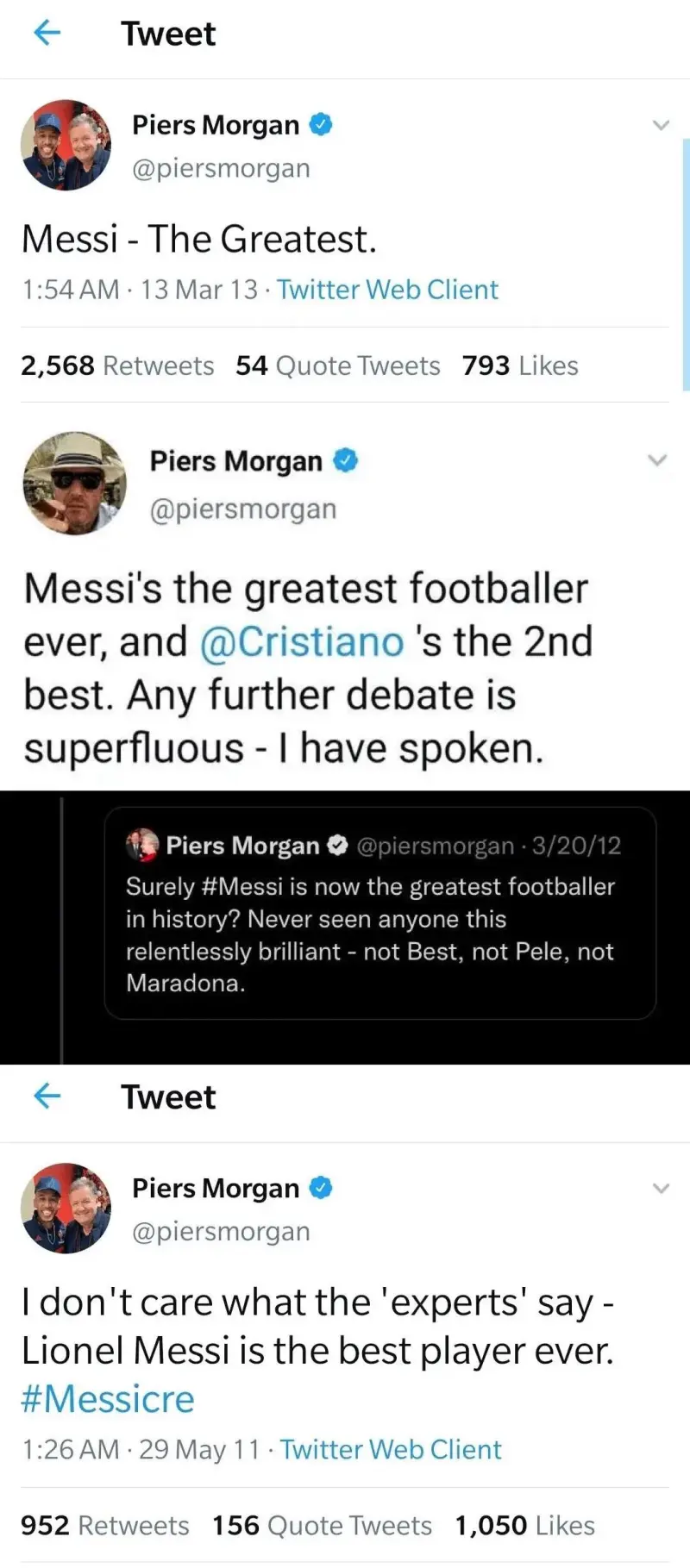The width and height of the screenshot is (690, 1568).
Task: View the 54 Quote Tweets
Action: click(x=337, y=365)
